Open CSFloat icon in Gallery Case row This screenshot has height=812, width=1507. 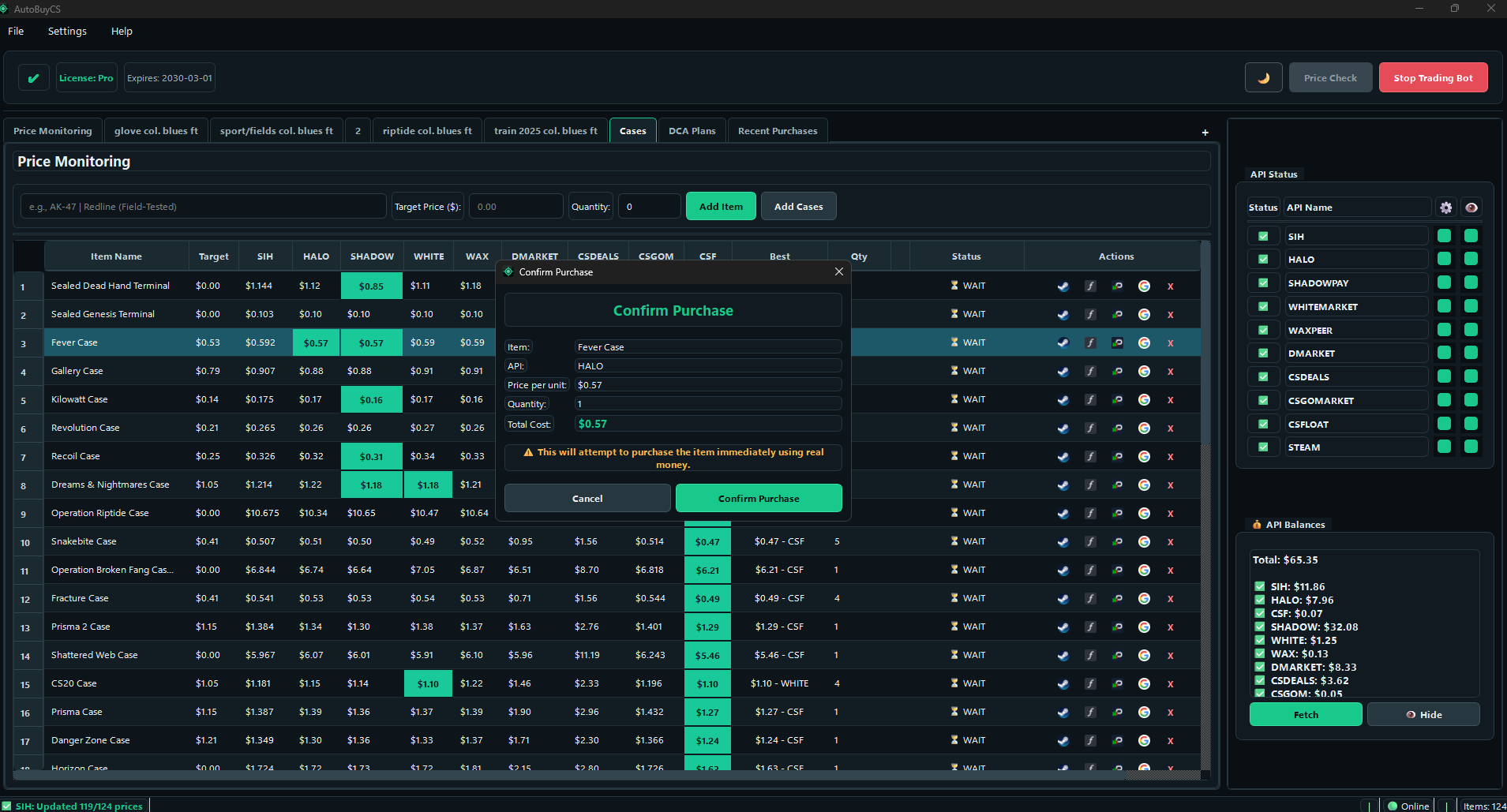pos(1090,371)
